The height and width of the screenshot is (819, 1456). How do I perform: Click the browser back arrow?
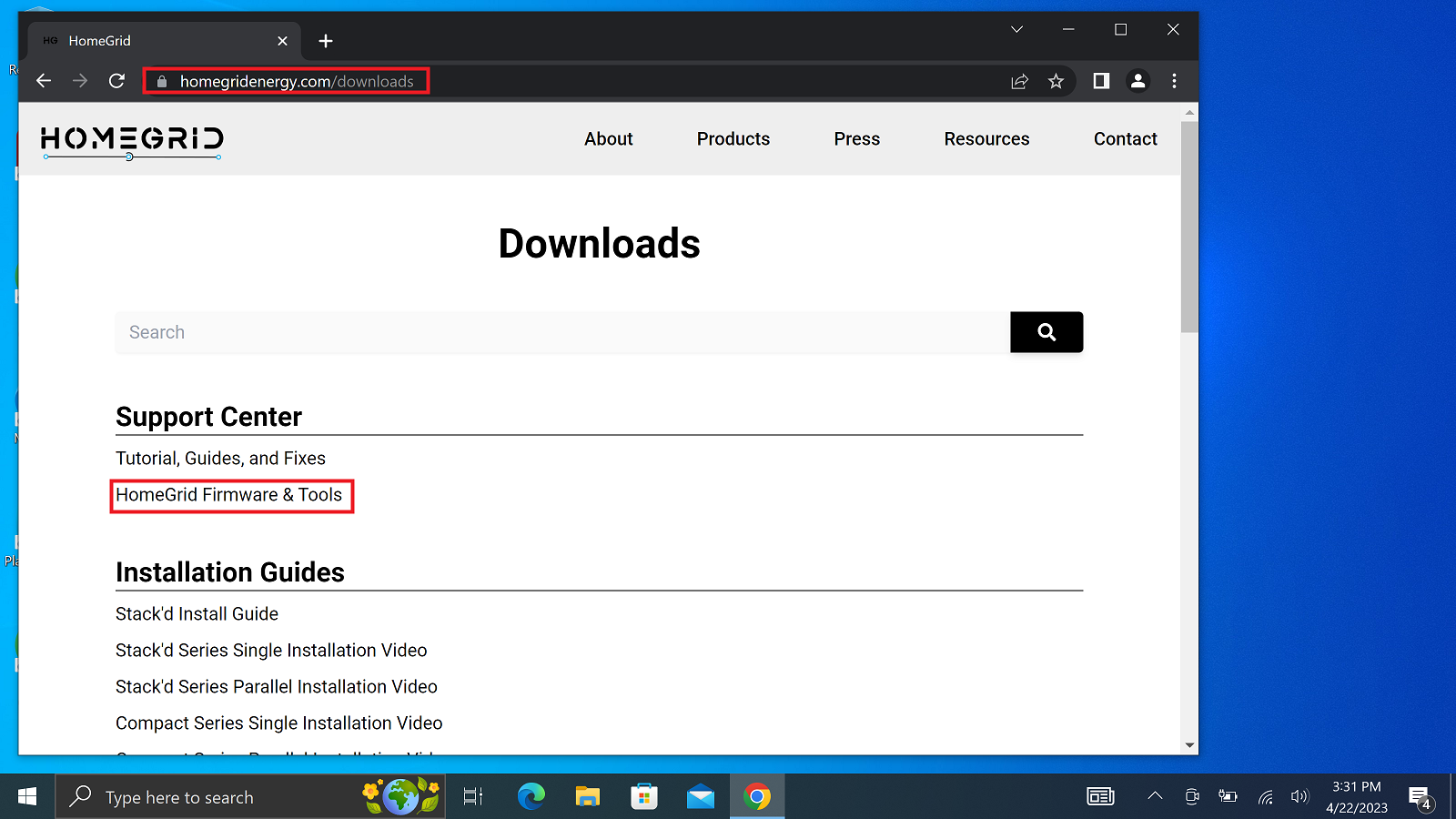44,81
